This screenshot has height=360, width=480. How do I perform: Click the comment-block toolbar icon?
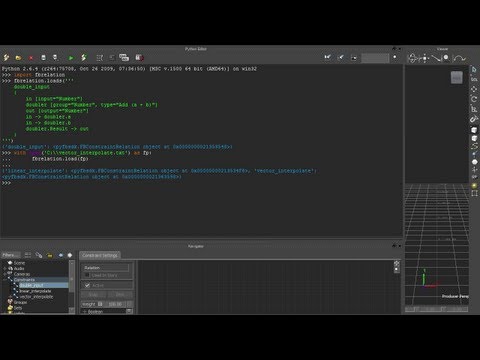pyautogui.click(x=124, y=58)
